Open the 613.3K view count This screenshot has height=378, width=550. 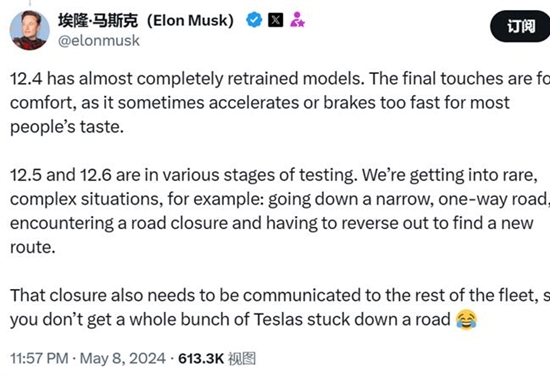click(201, 358)
